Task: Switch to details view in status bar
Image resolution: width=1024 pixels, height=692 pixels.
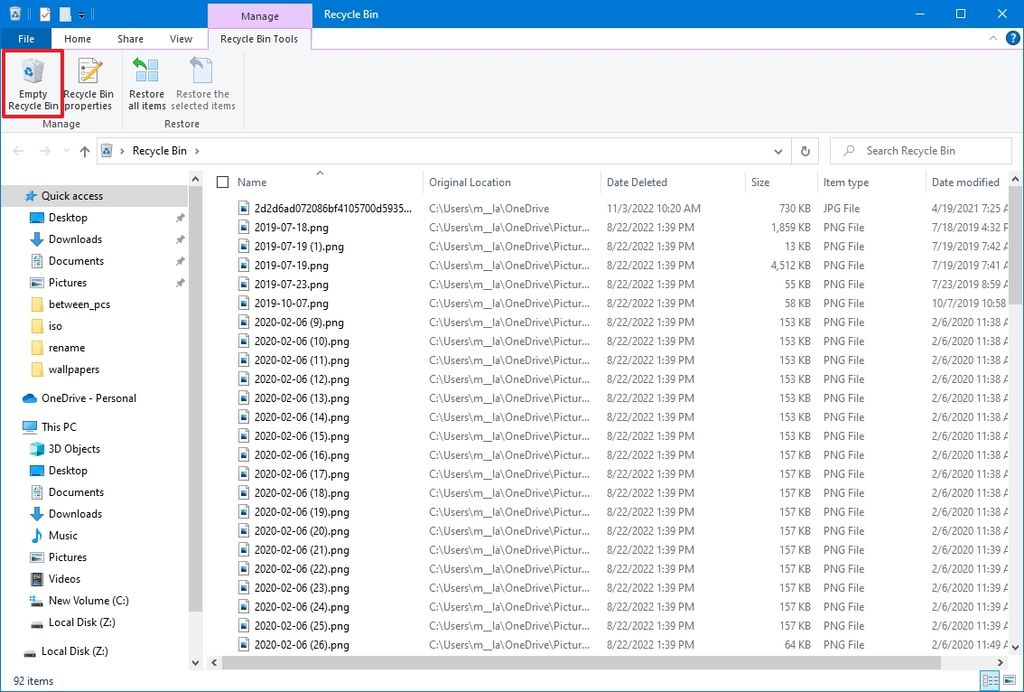Action: pos(990,679)
